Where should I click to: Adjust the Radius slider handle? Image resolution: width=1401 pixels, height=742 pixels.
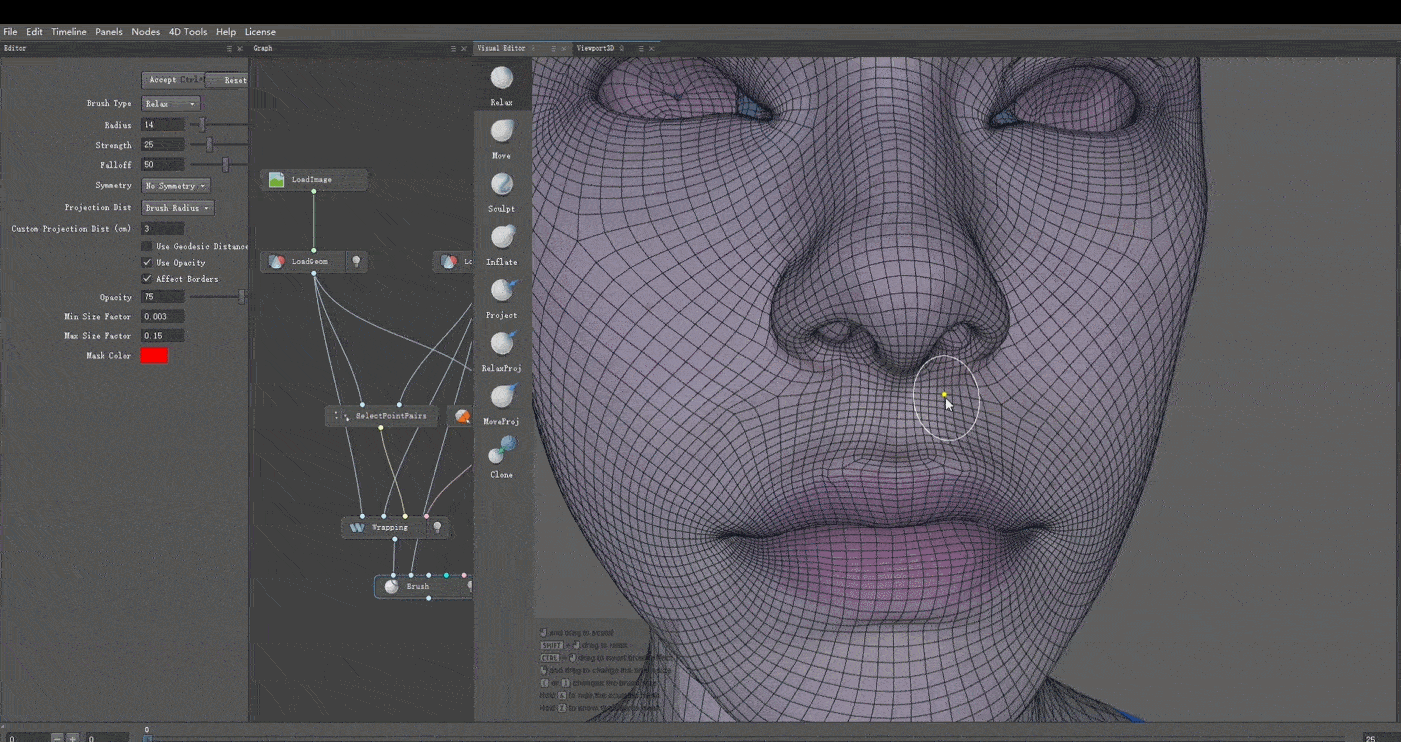pos(203,125)
